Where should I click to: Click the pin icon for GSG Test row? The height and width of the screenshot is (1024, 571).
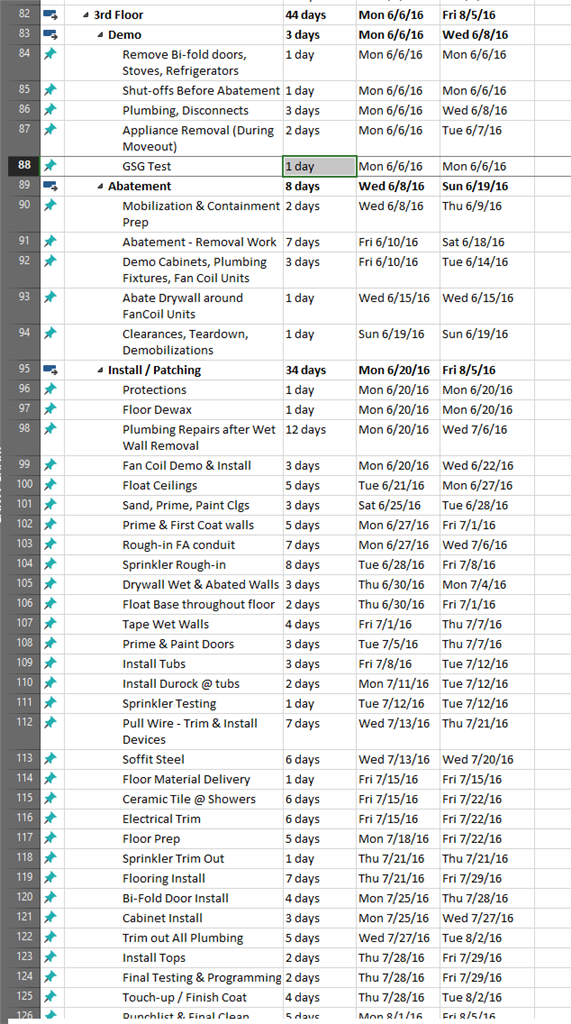click(50, 167)
